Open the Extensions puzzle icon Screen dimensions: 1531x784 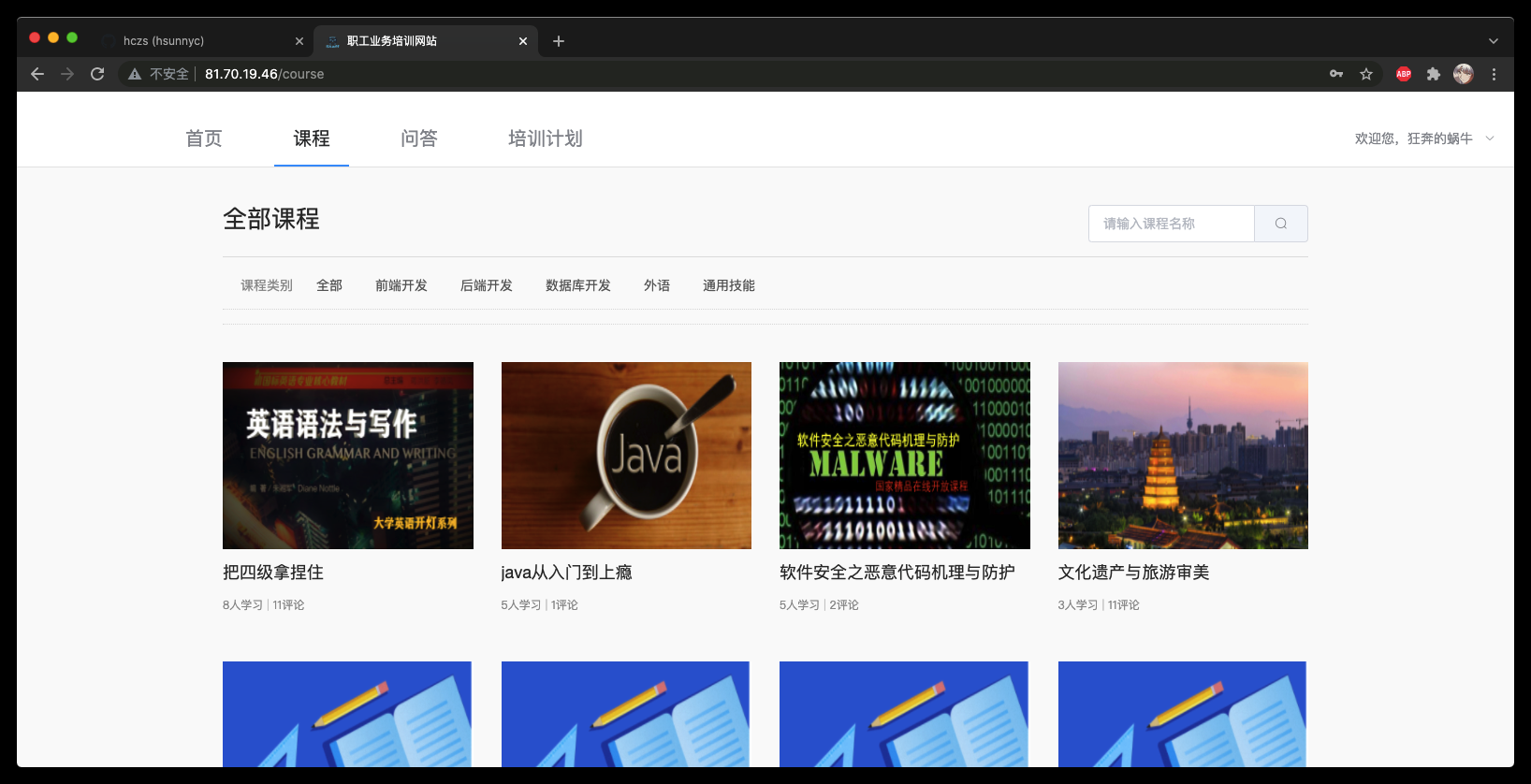click(1434, 74)
